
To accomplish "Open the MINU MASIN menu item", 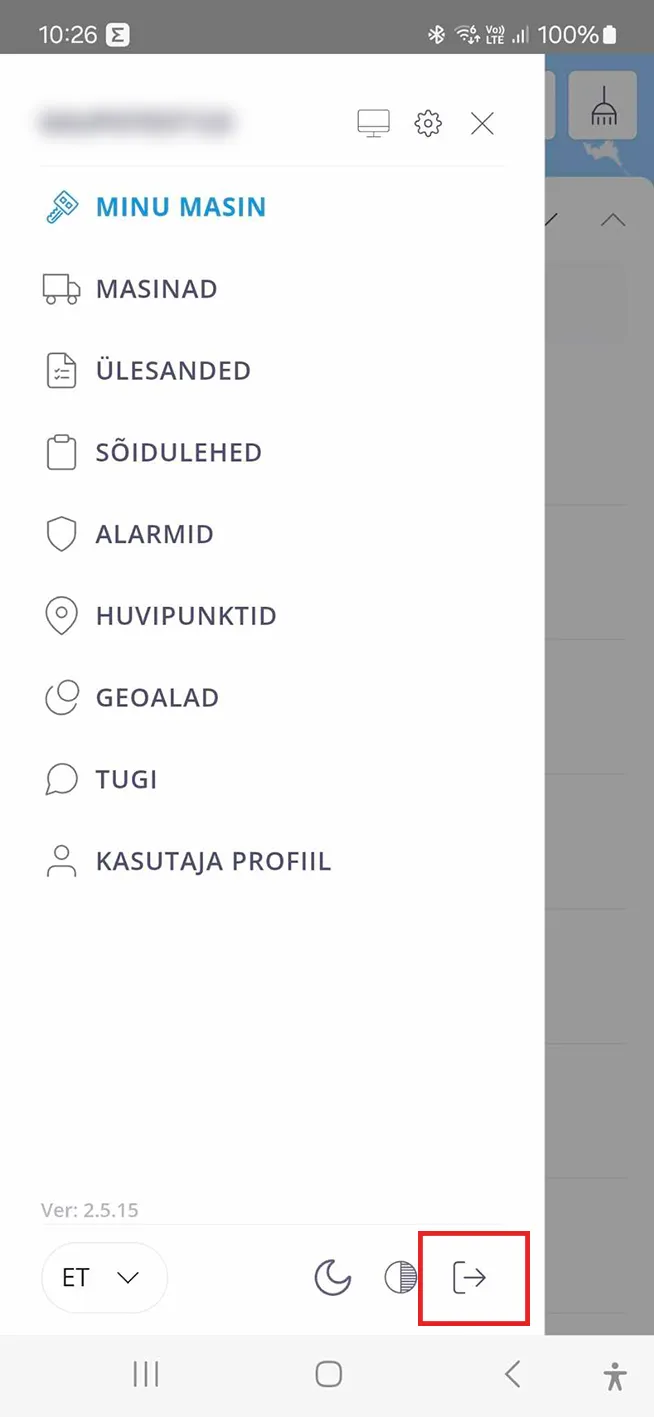I will (x=180, y=207).
